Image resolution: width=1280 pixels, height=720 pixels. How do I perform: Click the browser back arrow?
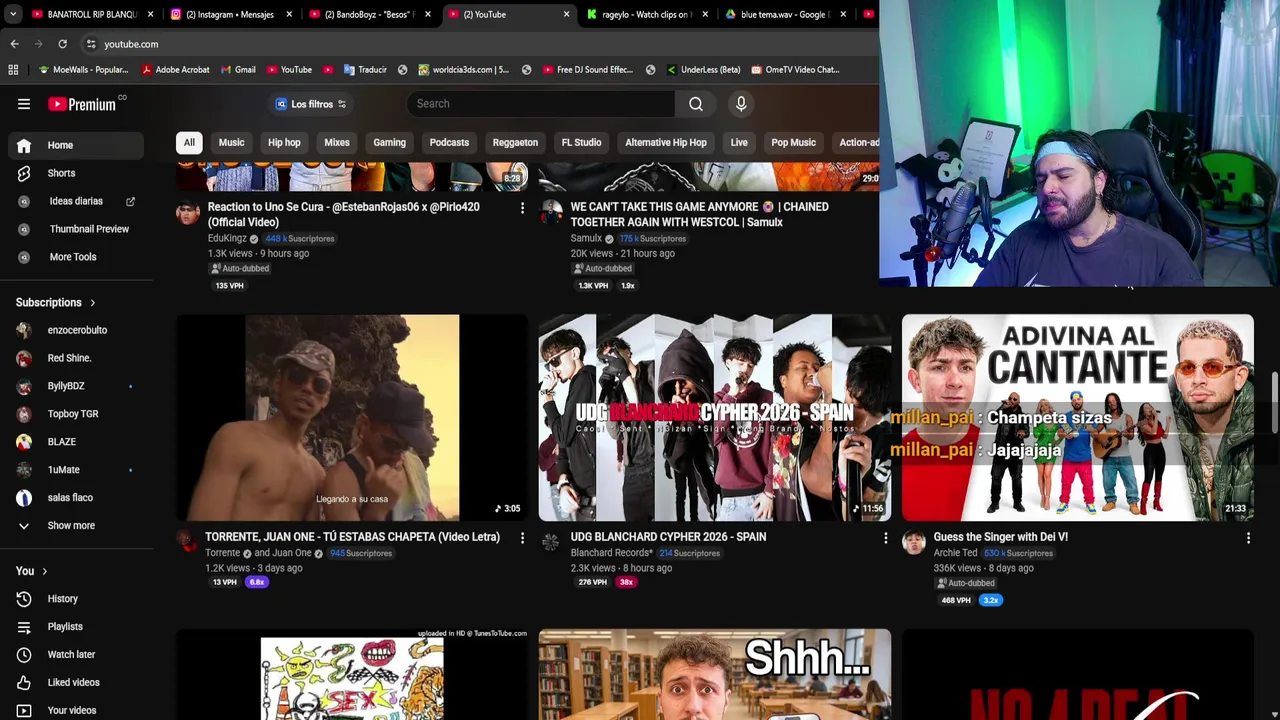click(x=14, y=44)
